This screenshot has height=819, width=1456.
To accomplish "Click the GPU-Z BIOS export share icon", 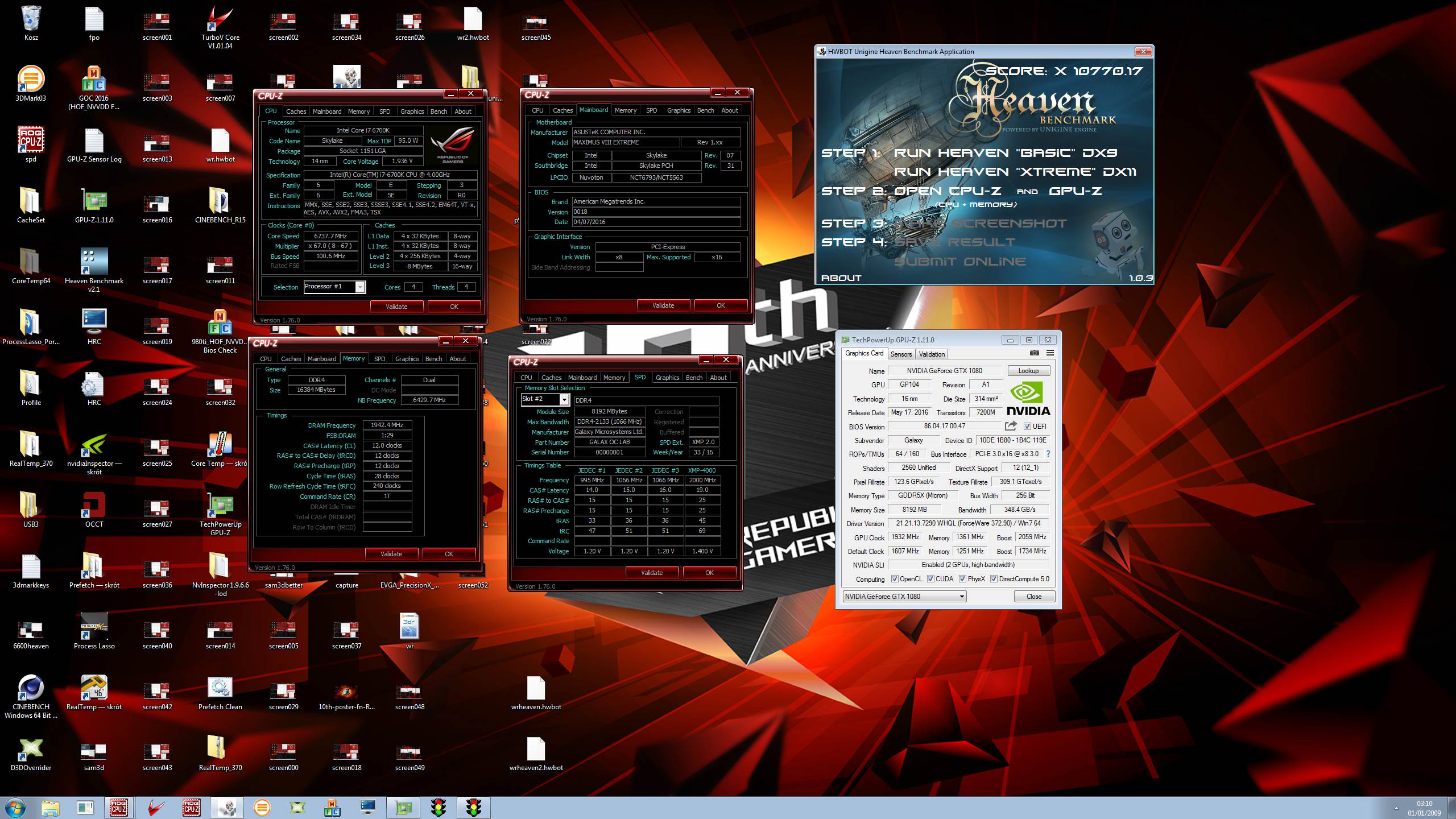I will click(x=1011, y=426).
